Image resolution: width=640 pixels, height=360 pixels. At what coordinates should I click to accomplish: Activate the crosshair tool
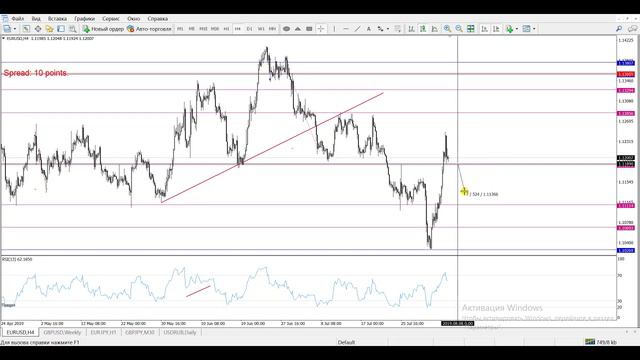(321, 29)
